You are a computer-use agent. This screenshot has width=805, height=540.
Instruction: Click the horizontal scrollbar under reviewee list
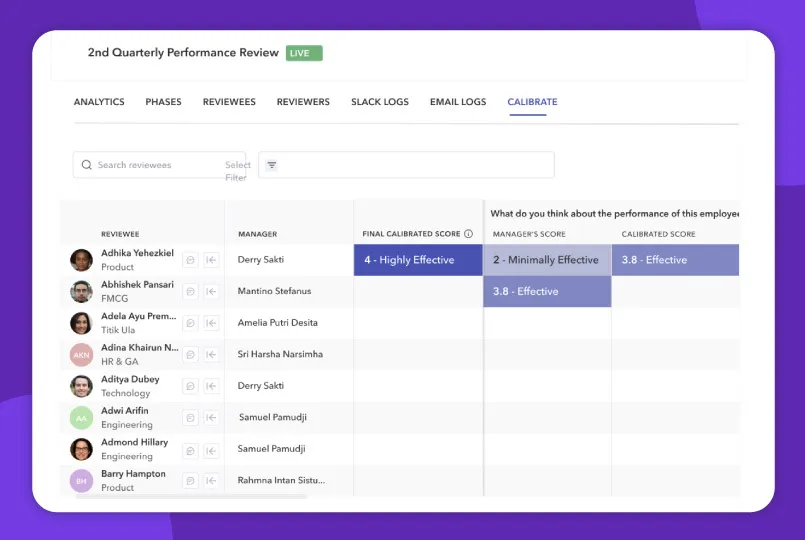point(191,496)
